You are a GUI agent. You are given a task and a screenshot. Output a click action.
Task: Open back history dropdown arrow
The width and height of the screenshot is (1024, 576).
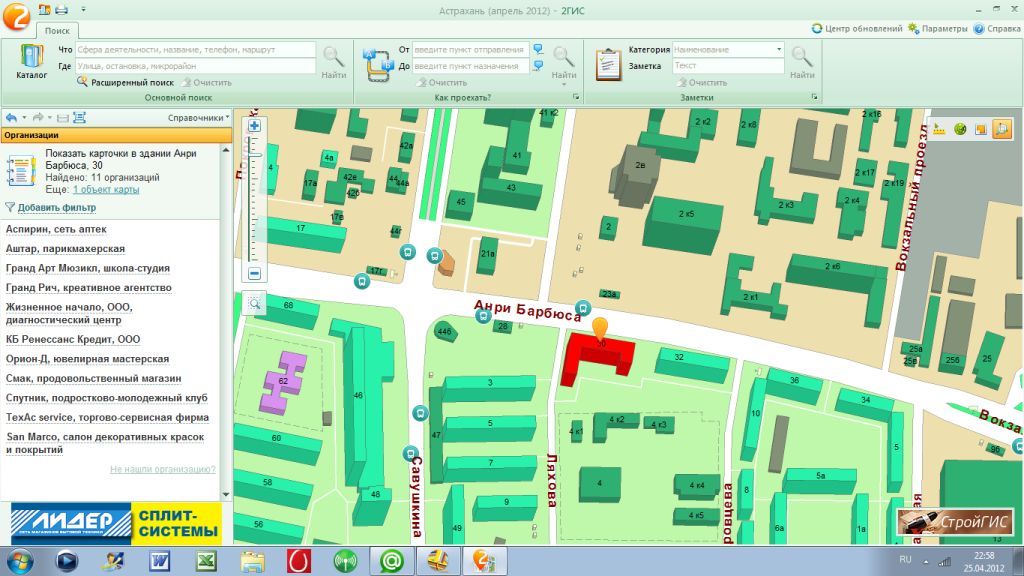click(x=24, y=118)
